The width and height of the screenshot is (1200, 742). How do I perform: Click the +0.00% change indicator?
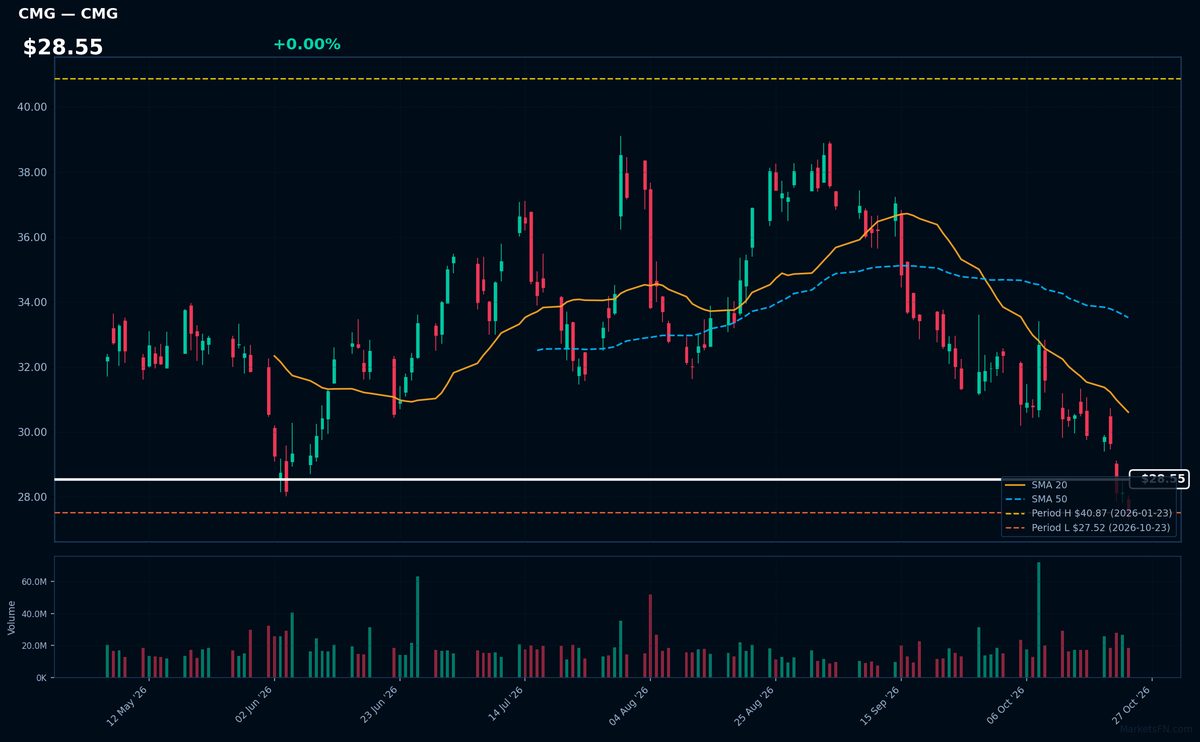pyautogui.click(x=306, y=44)
